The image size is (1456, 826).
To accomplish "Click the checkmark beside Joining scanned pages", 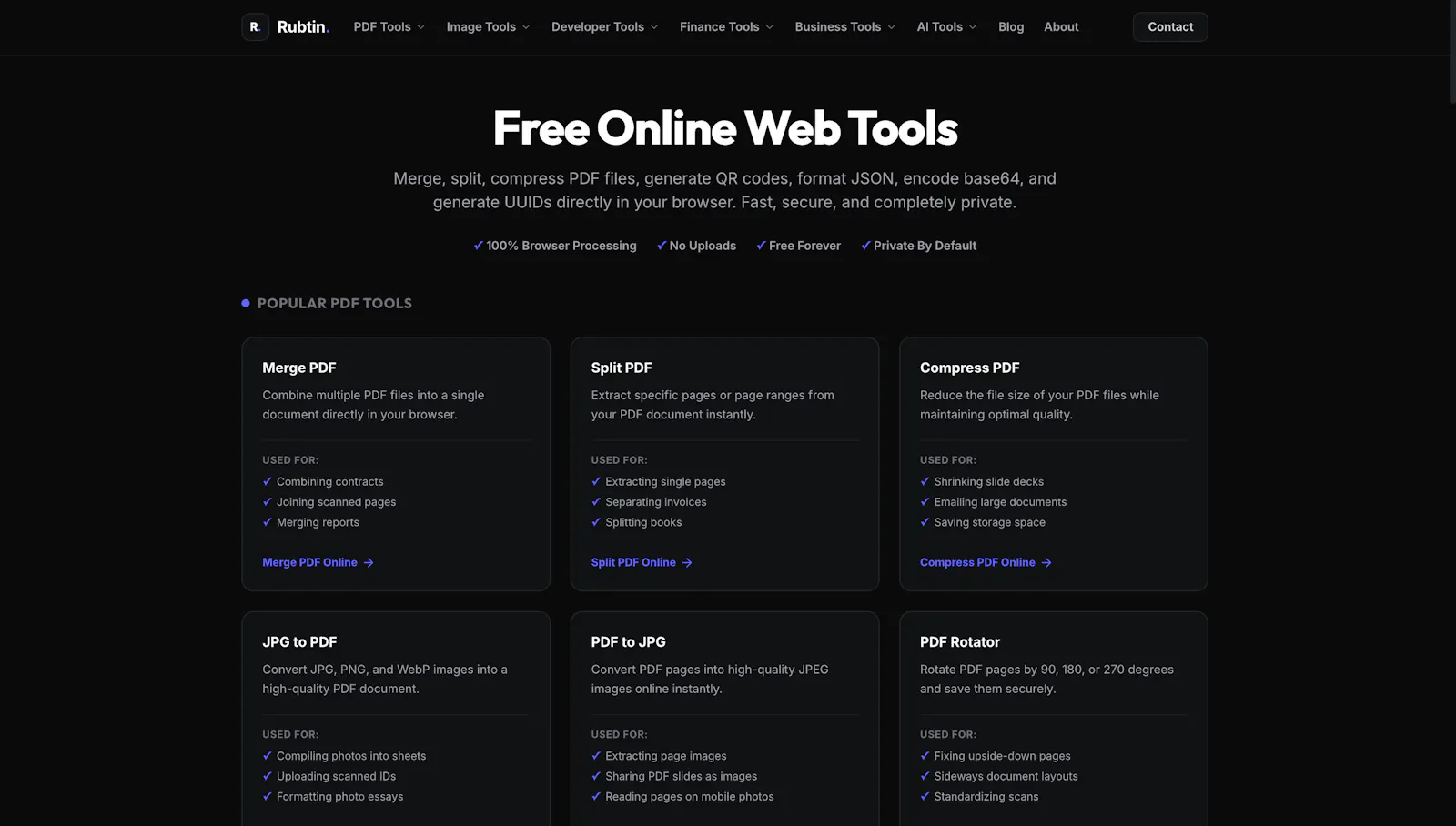I will (x=268, y=501).
